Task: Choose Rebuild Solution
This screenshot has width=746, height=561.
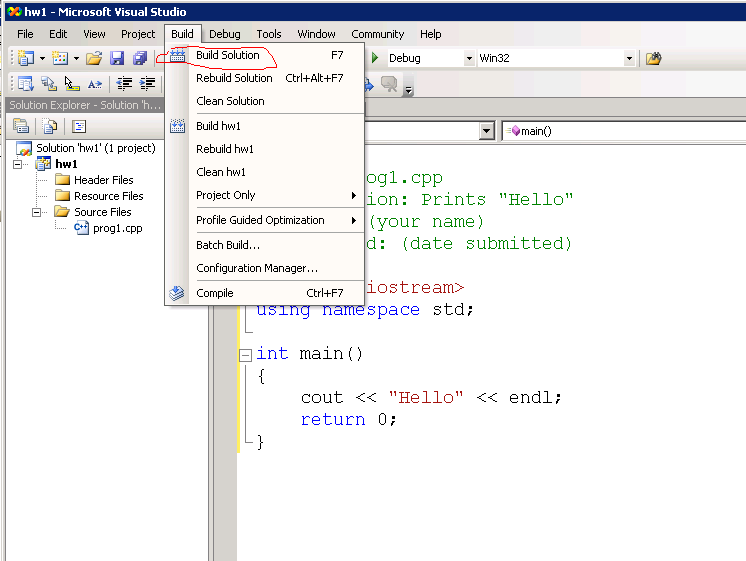Action: tap(265, 78)
